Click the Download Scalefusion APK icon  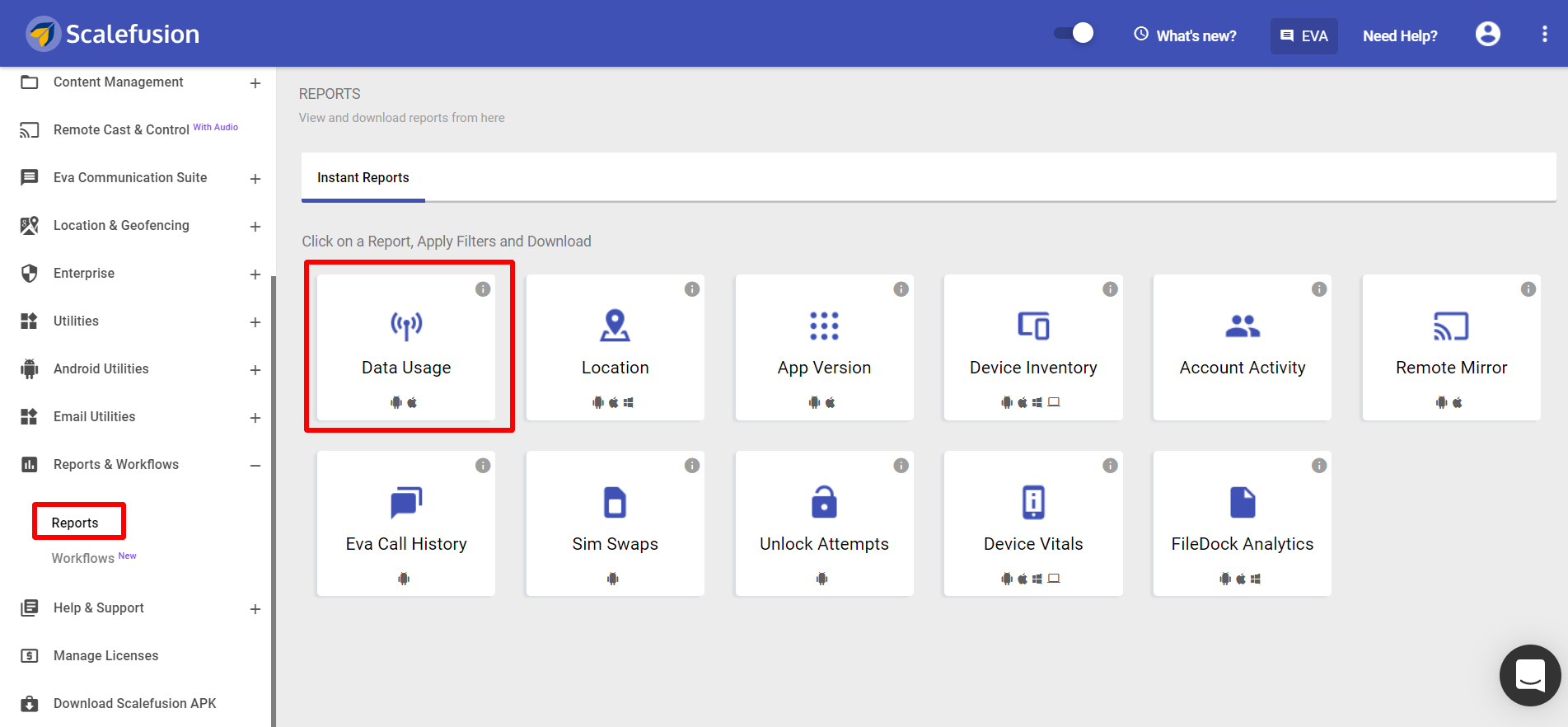[x=30, y=703]
